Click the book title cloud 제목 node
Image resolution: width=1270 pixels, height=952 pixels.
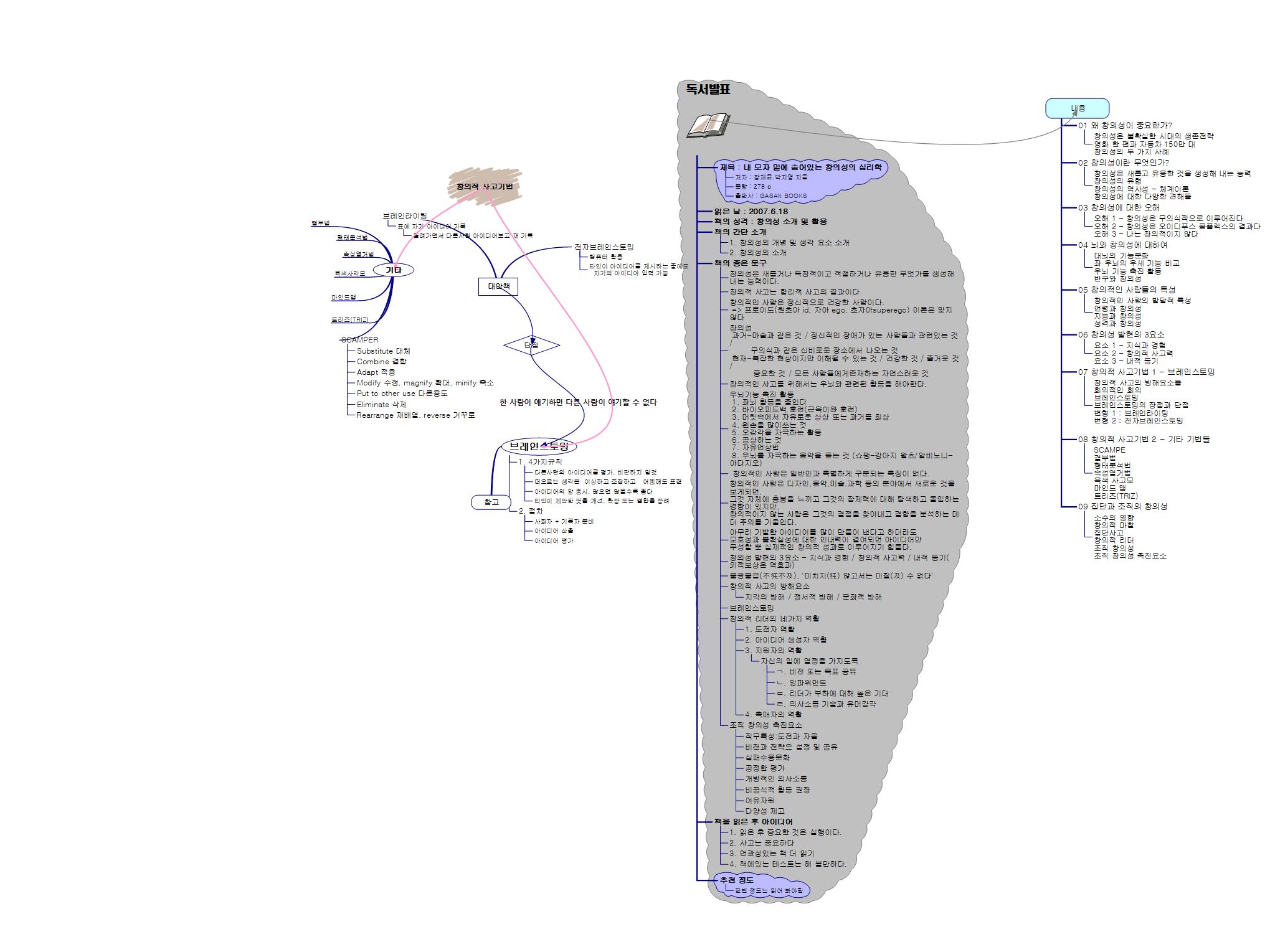(x=800, y=167)
